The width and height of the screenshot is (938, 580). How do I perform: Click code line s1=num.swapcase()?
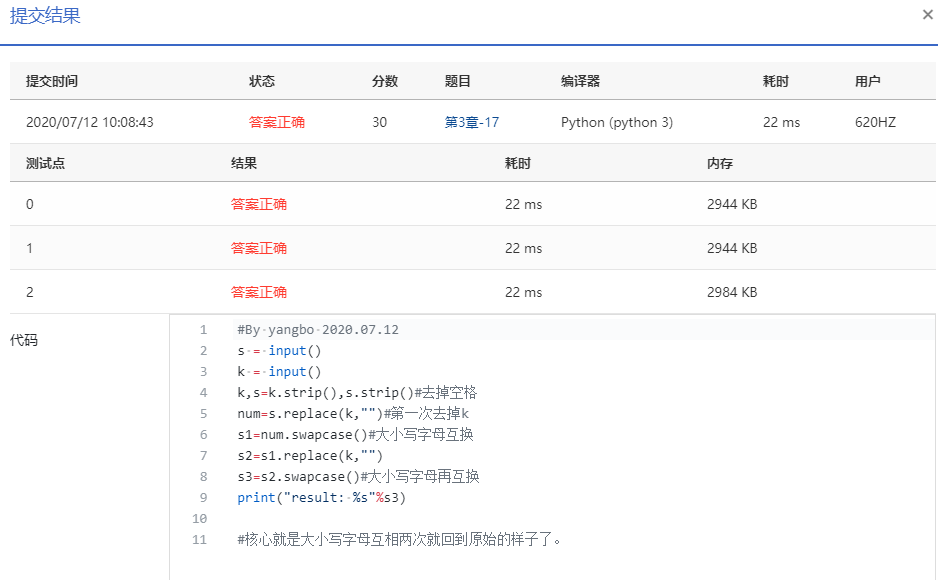click(355, 435)
